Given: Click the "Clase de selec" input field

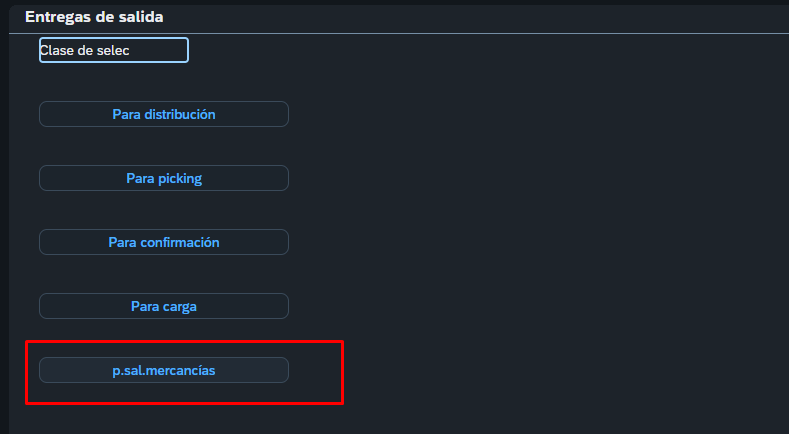Looking at the screenshot, I should [x=114, y=50].
